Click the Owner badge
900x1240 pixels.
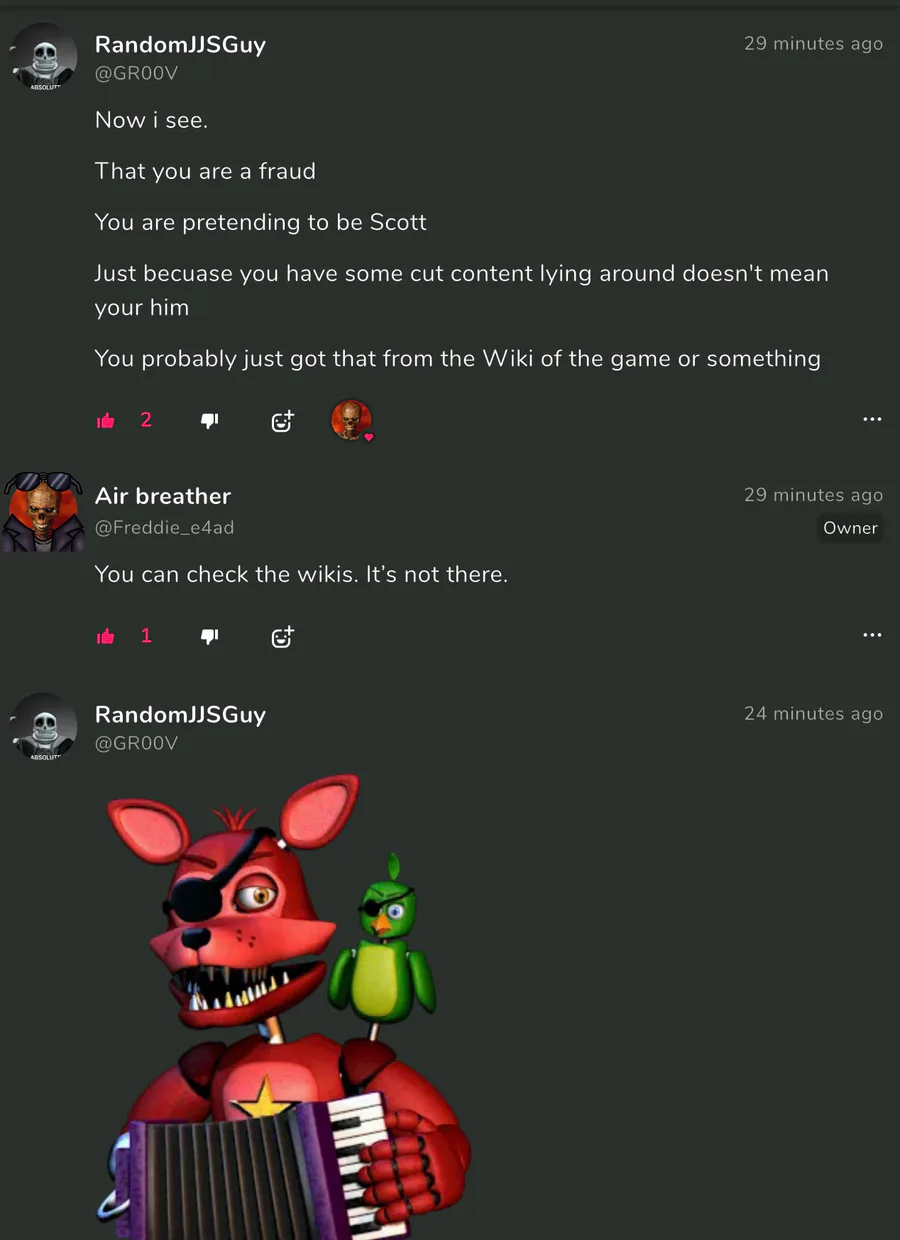click(850, 528)
